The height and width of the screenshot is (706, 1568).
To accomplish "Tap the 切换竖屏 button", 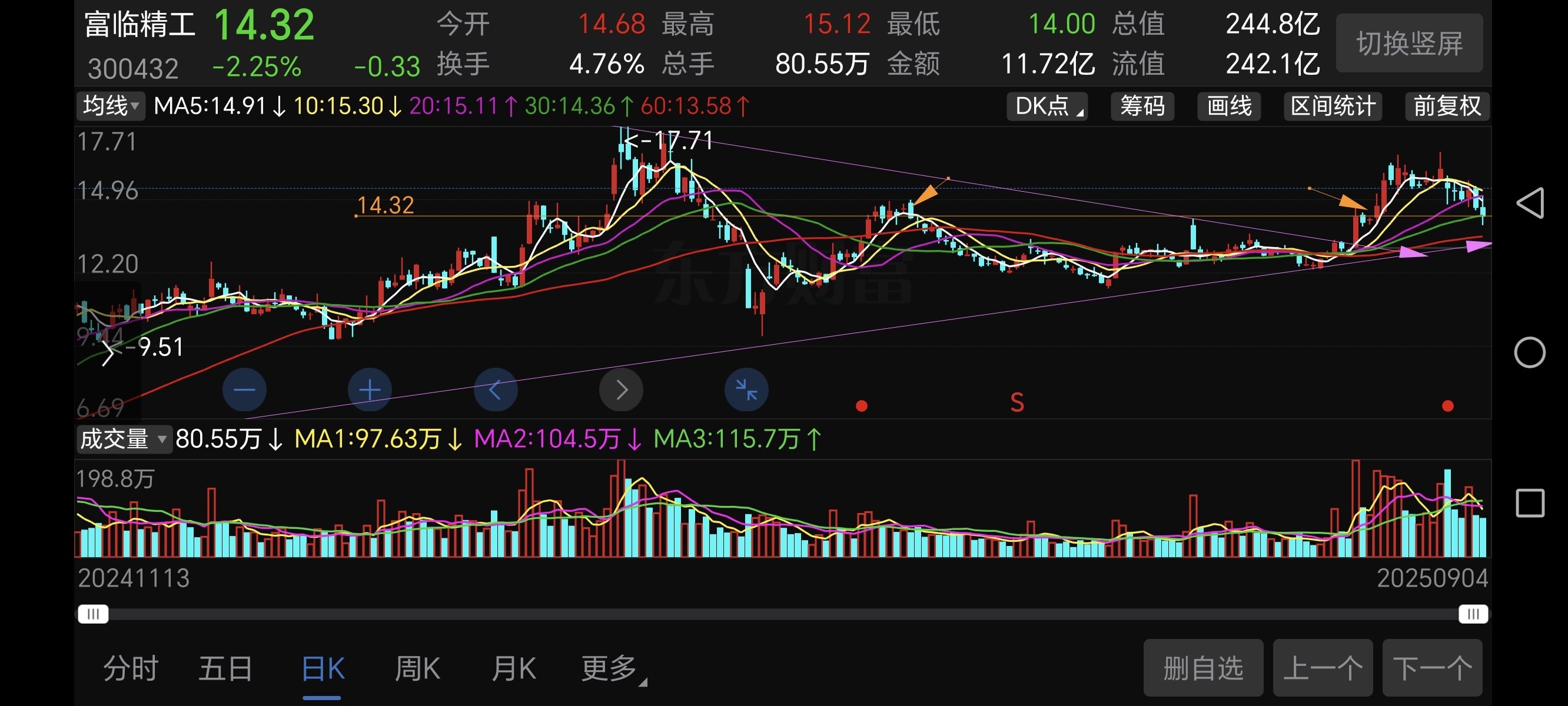I will pos(1409,43).
